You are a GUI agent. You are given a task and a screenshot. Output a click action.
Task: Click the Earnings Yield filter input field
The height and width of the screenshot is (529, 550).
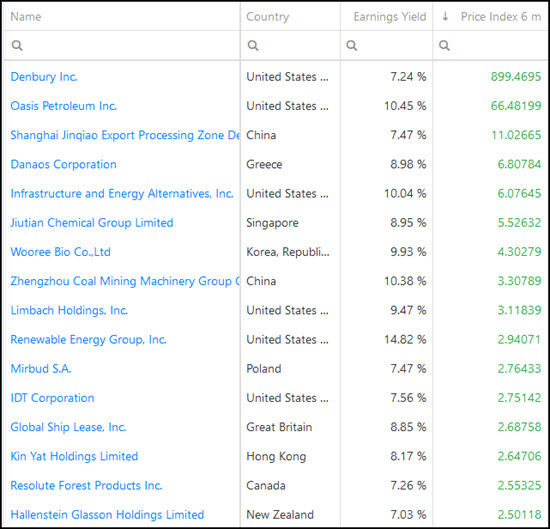pos(387,45)
